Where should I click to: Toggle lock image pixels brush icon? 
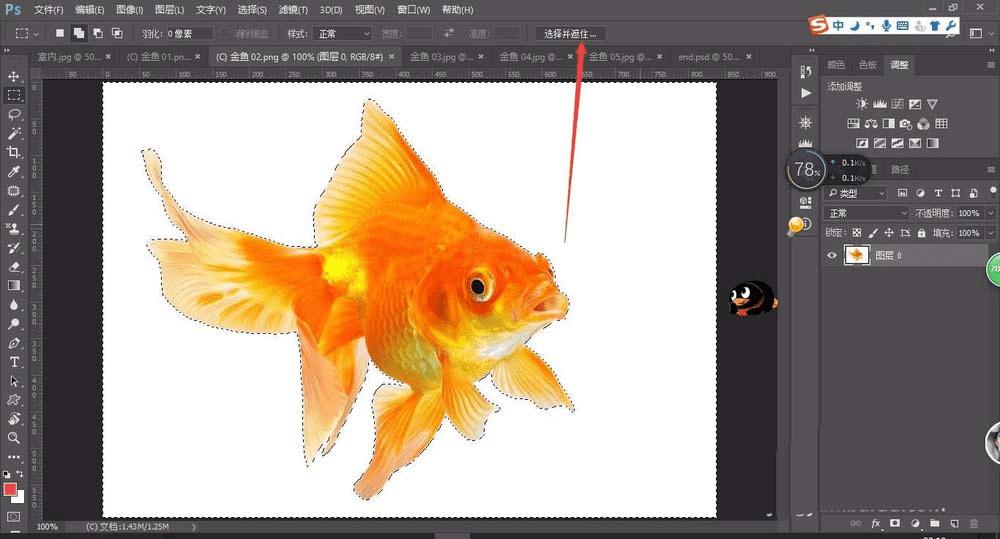tap(872, 233)
